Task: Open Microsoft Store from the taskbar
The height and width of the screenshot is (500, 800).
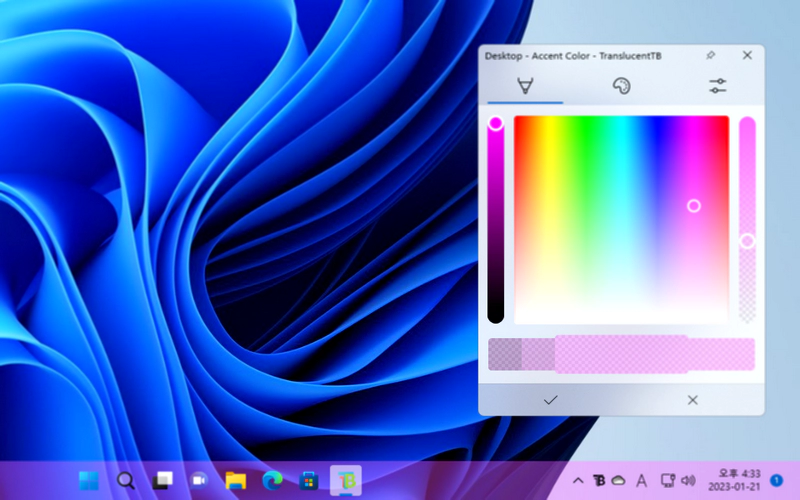Action: tap(309, 480)
